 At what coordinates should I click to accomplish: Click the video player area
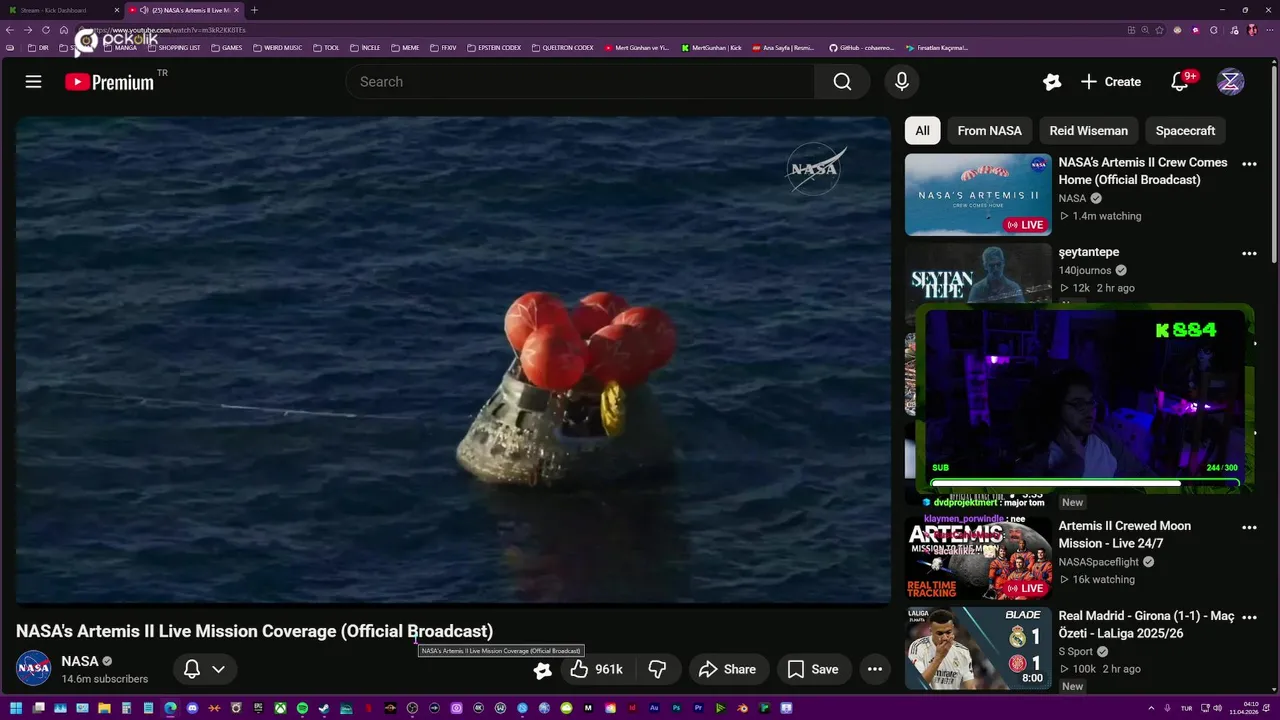tap(452, 360)
